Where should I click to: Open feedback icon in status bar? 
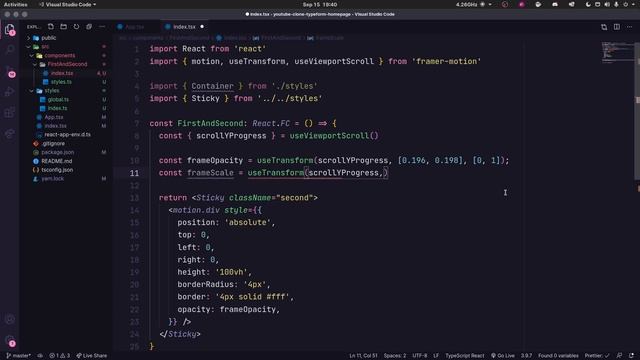[x=620, y=356]
